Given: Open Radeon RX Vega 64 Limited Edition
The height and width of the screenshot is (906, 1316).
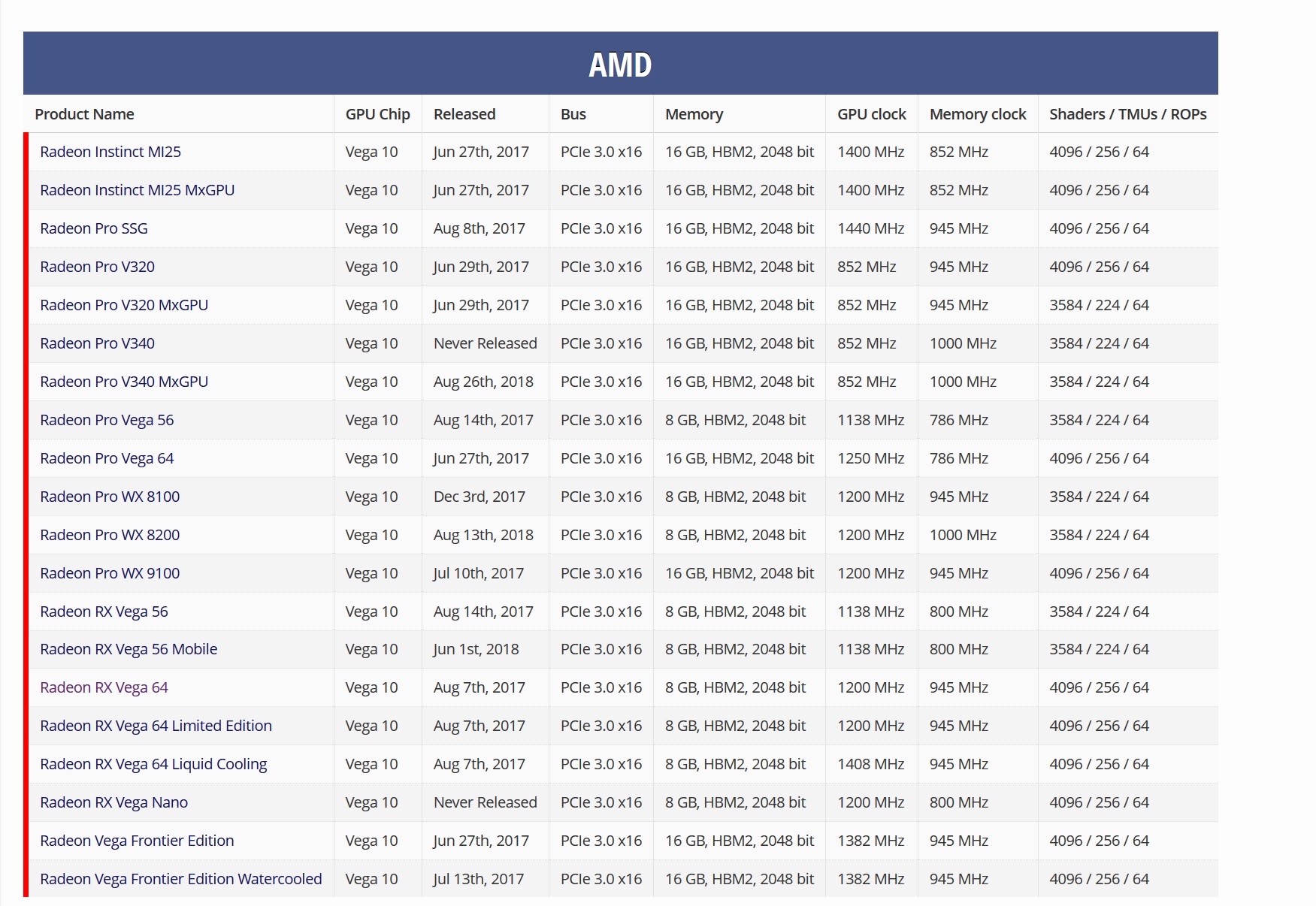Looking at the screenshot, I should 156,726.
